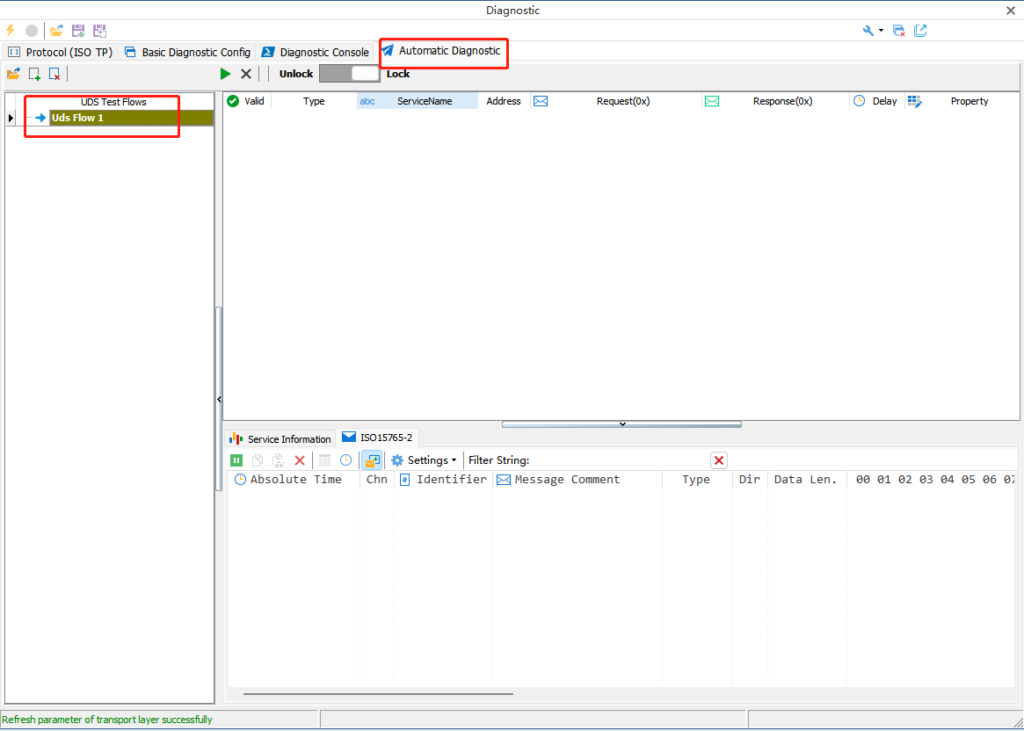Open the wrench tools dropdown arrow

[881, 31]
